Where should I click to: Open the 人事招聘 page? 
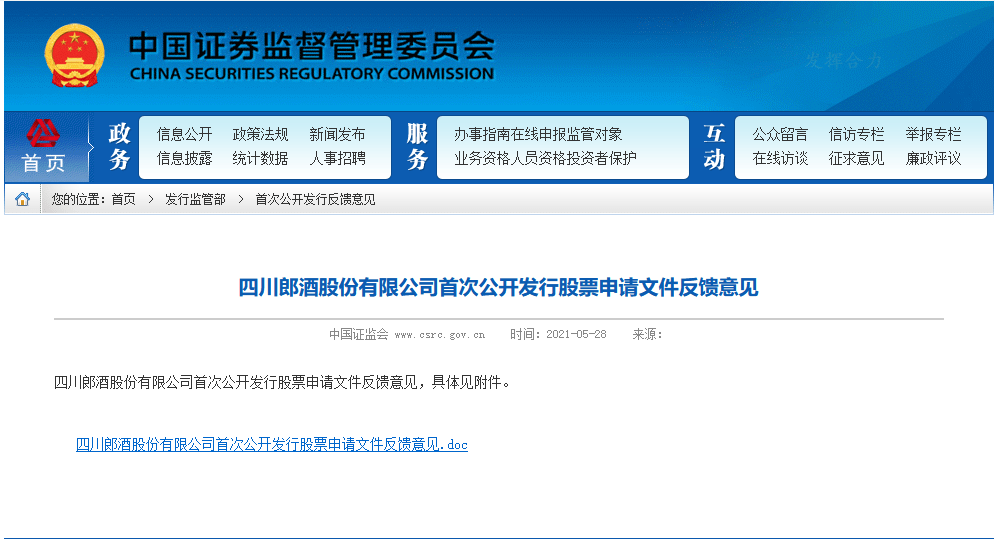point(337,158)
